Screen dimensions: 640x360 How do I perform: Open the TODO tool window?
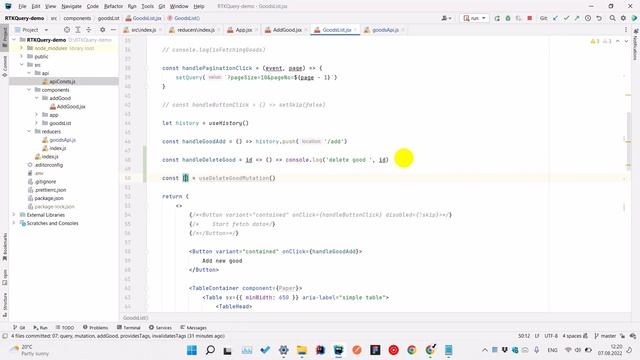65,327
